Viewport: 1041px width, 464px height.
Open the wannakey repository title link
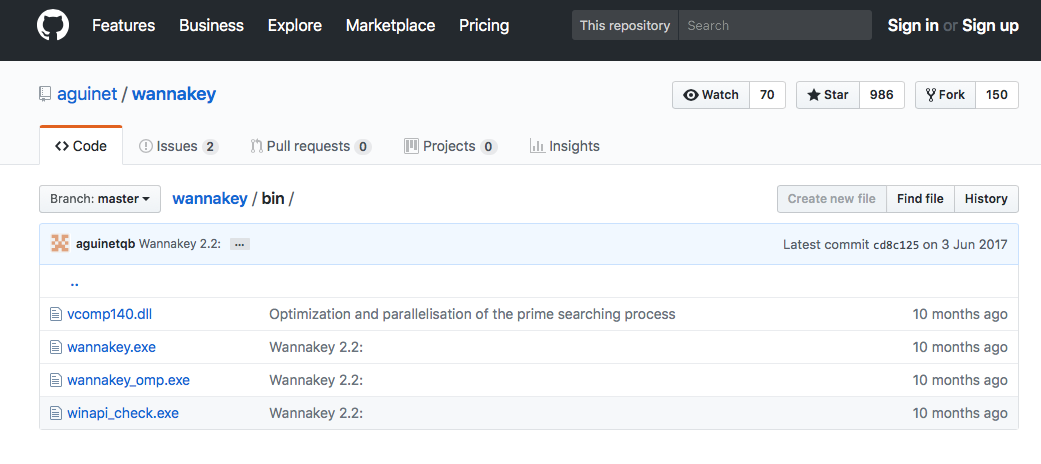click(x=174, y=94)
